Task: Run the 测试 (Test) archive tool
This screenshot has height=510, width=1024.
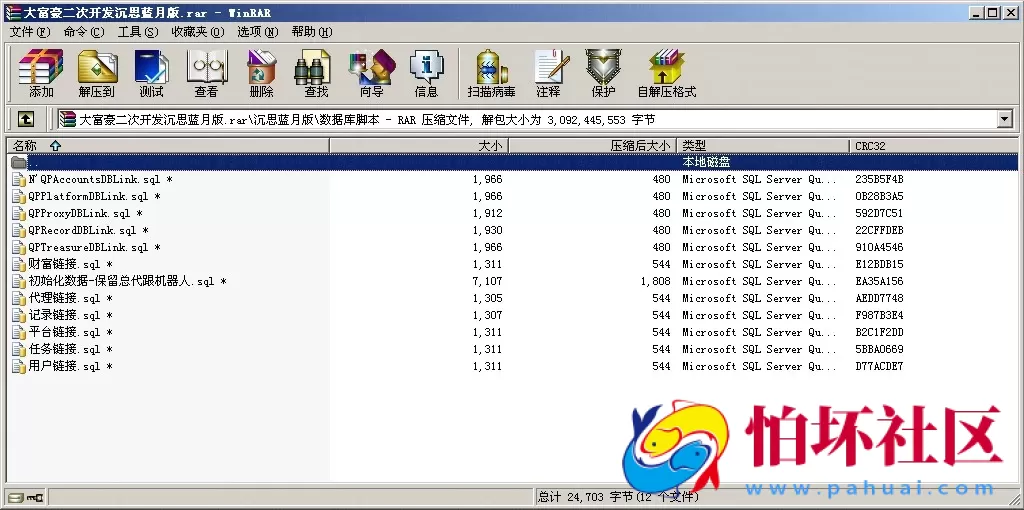Action: coord(152,73)
